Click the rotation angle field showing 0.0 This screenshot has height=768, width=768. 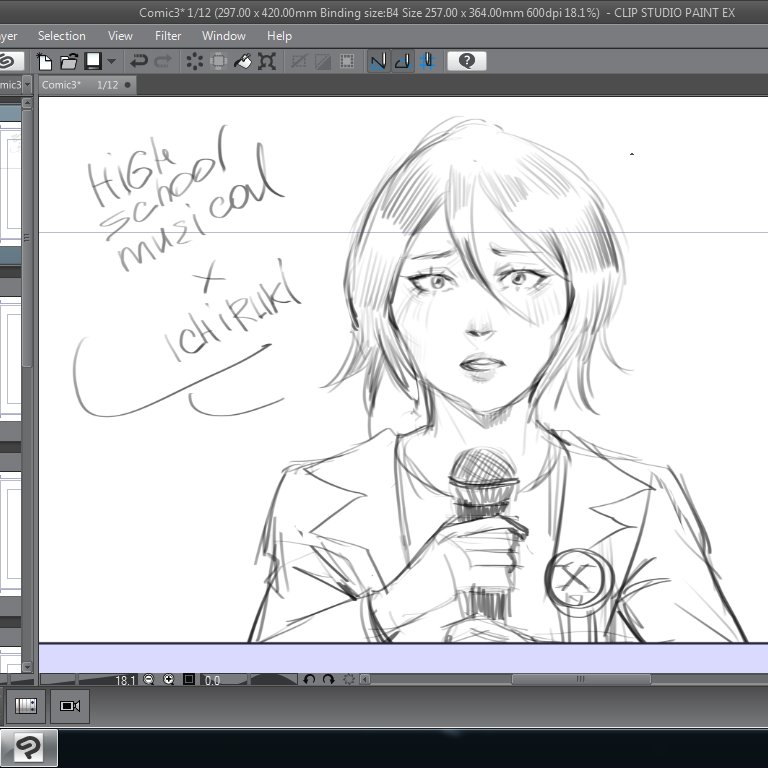click(212, 680)
